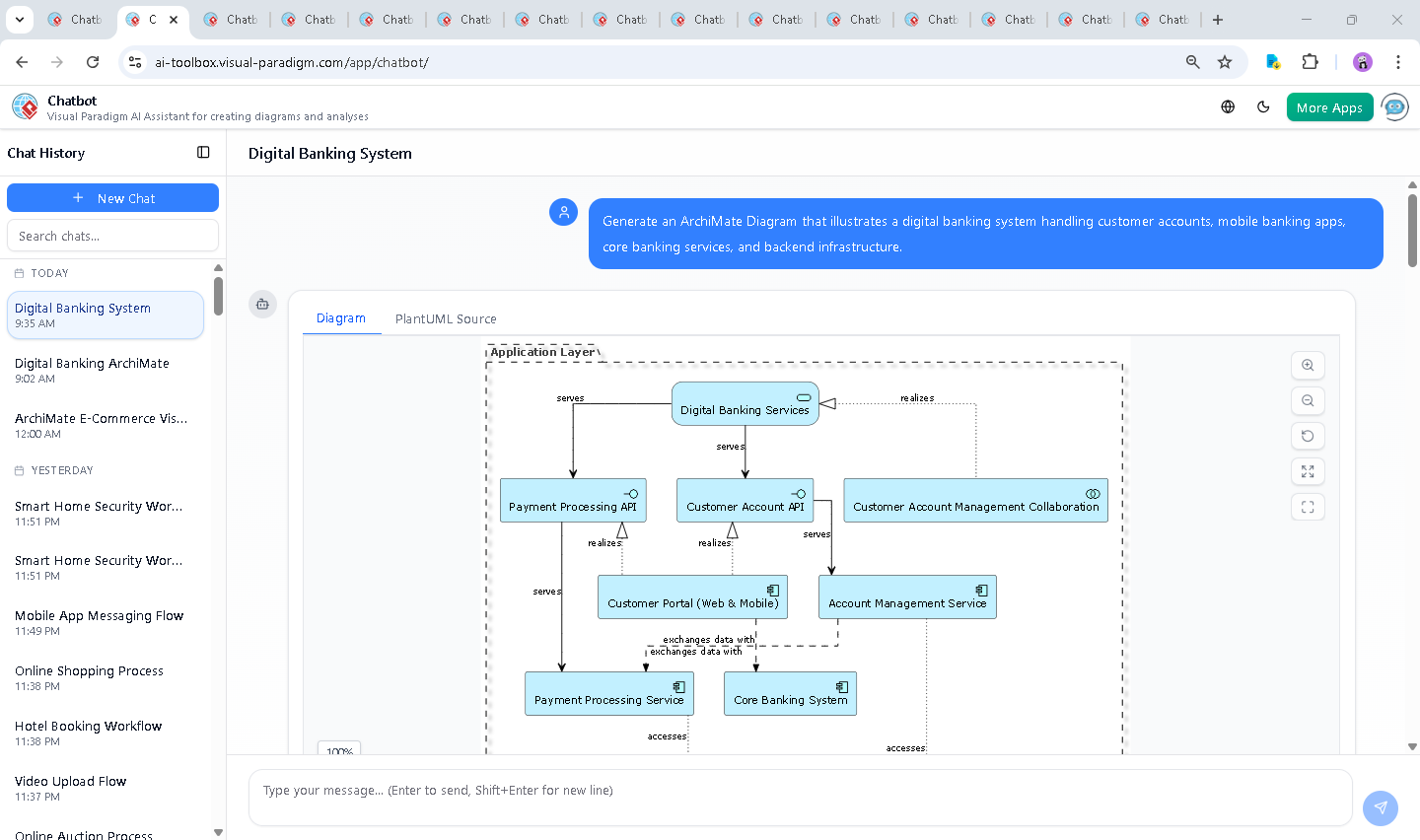Open the language globe icon in the header
Viewport: 1420px width, 840px height.
[x=1227, y=106]
